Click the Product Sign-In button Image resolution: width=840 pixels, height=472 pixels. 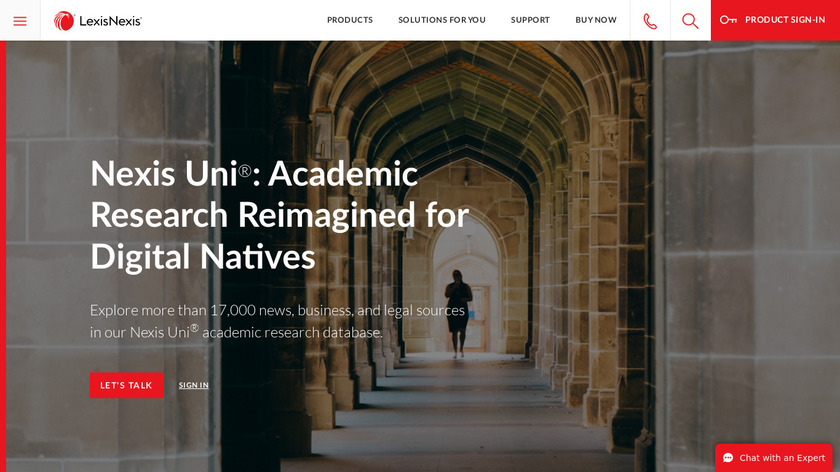click(x=775, y=20)
